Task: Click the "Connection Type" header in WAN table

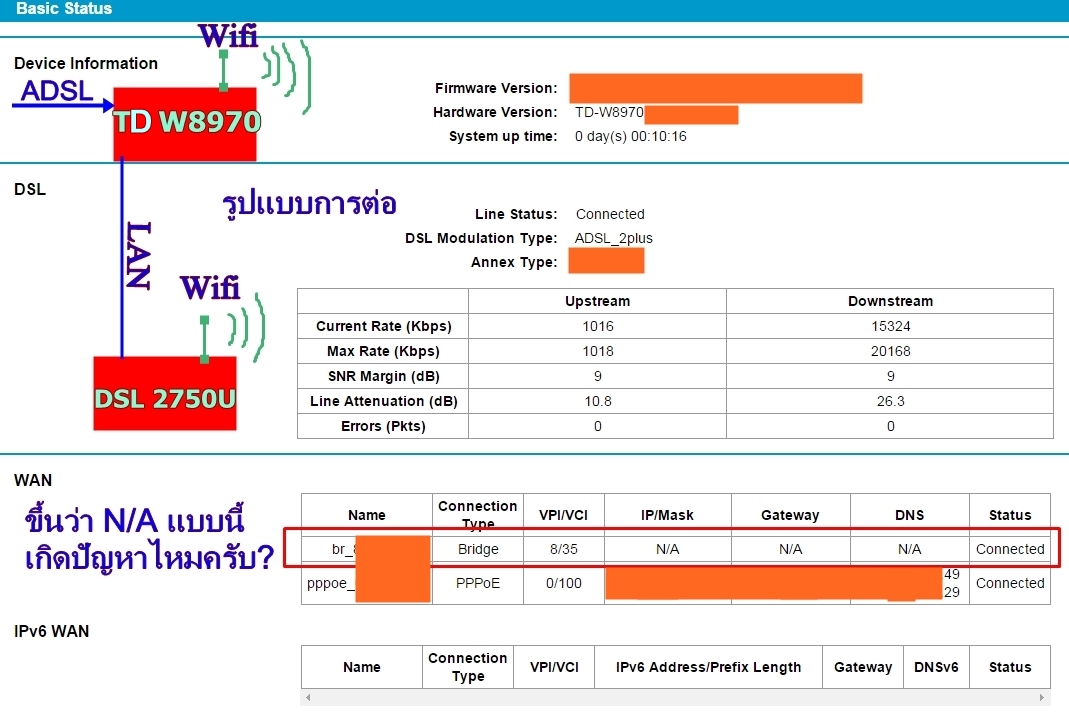Action: click(478, 514)
